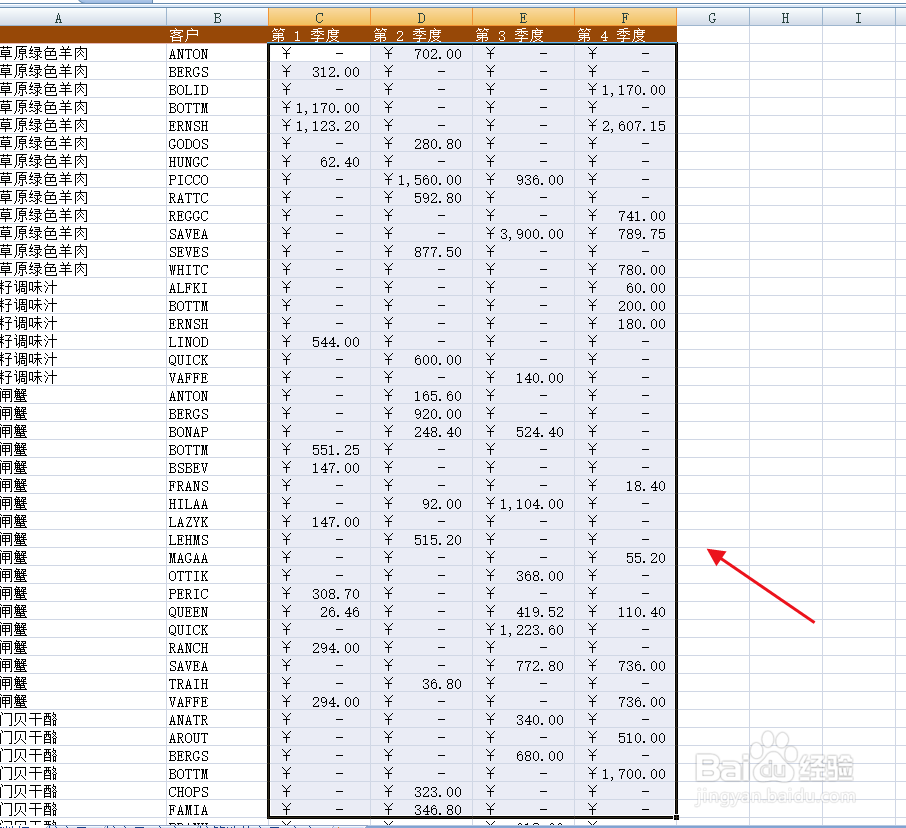The image size is (906, 828).
Task: Select customer cell HUNGC
Action: [217, 162]
